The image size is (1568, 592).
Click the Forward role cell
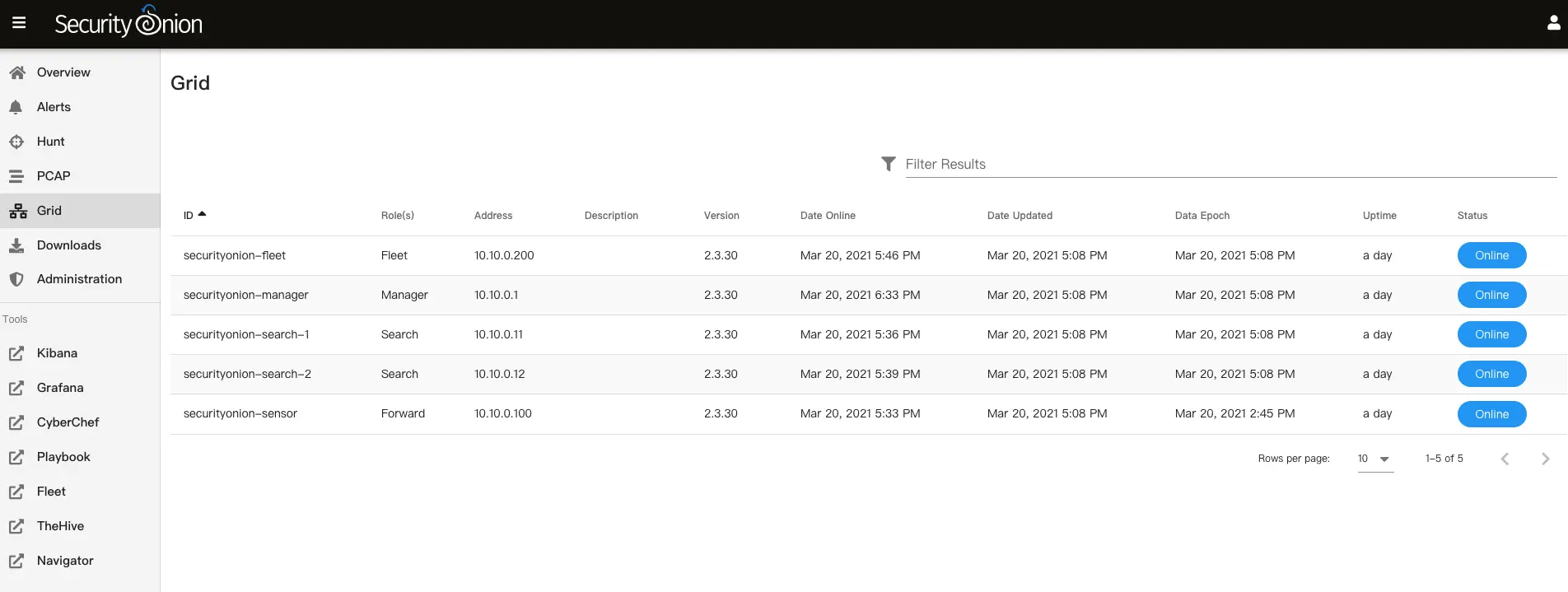403,413
